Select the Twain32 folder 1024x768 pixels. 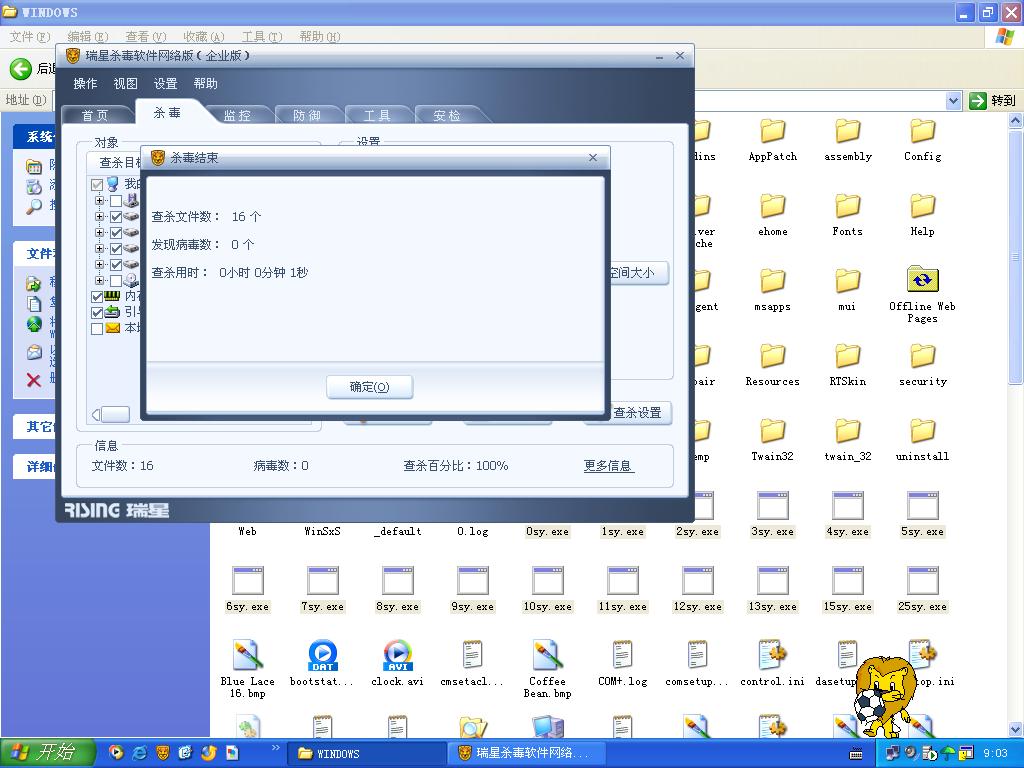773,432
